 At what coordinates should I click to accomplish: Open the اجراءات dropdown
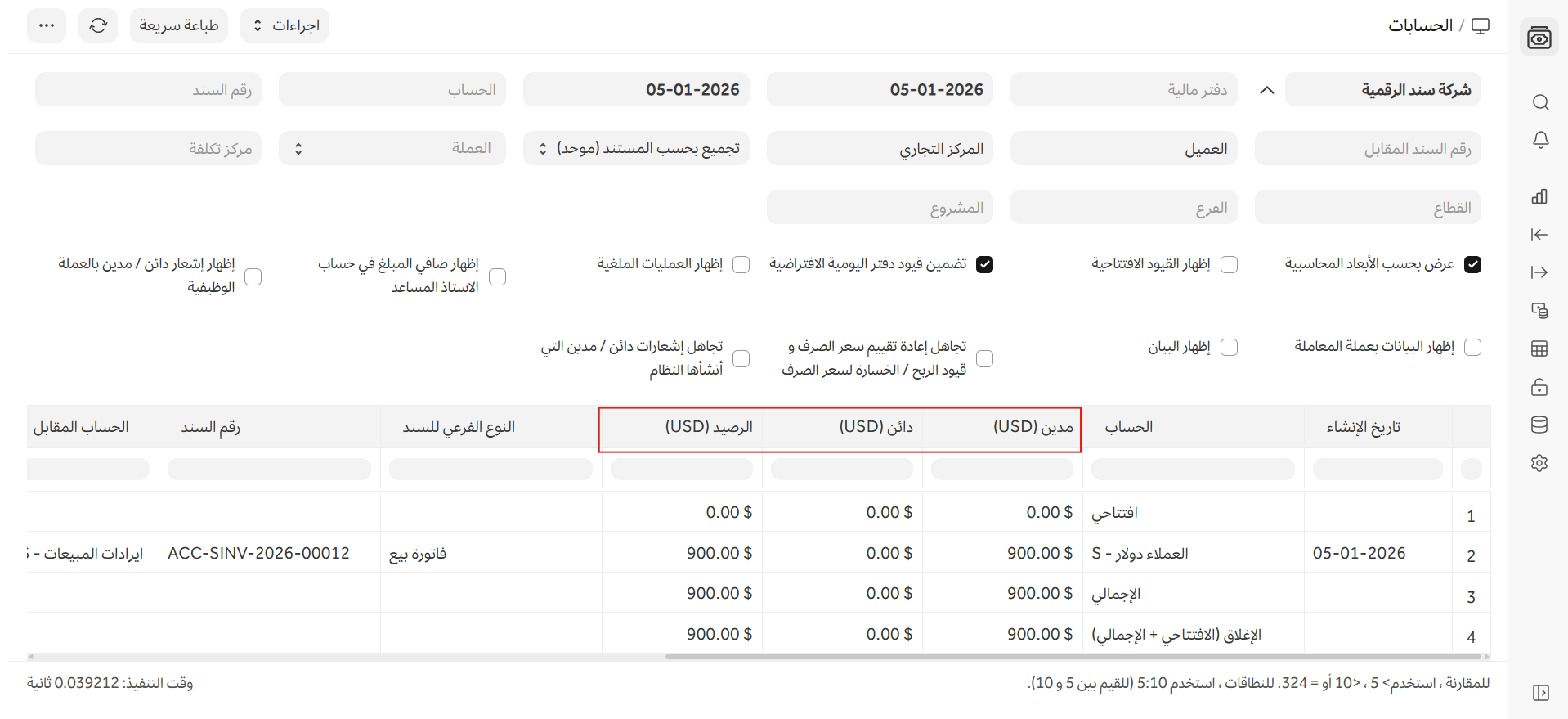pyautogui.click(x=284, y=25)
